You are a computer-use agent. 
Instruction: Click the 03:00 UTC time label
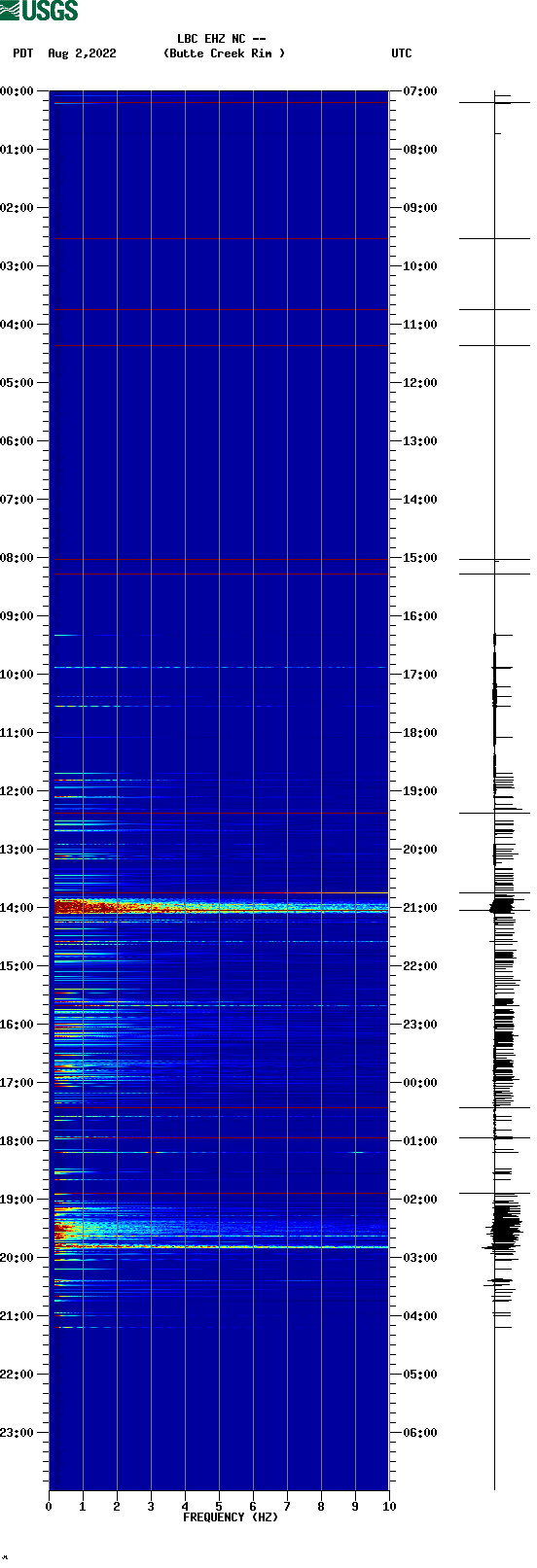pos(420,1258)
